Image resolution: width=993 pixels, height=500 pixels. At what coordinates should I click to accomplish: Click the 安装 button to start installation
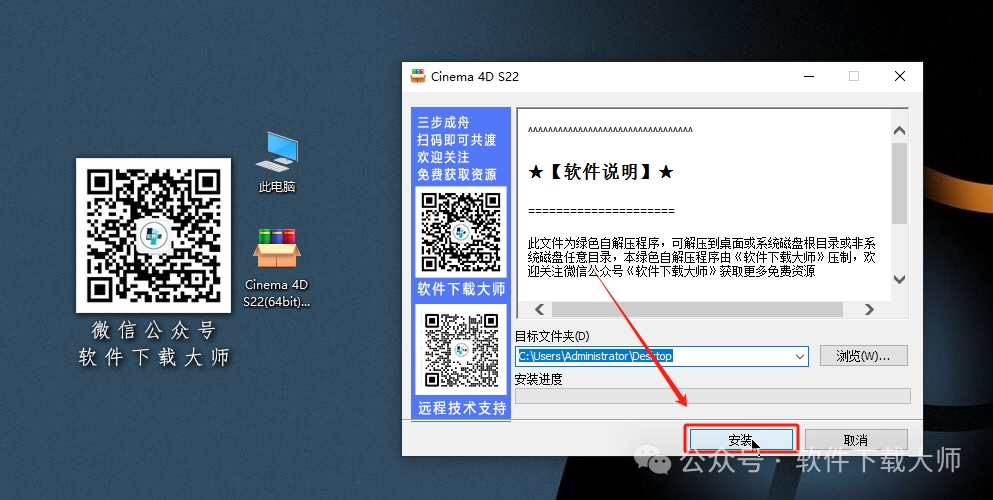click(x=739, y=440)
